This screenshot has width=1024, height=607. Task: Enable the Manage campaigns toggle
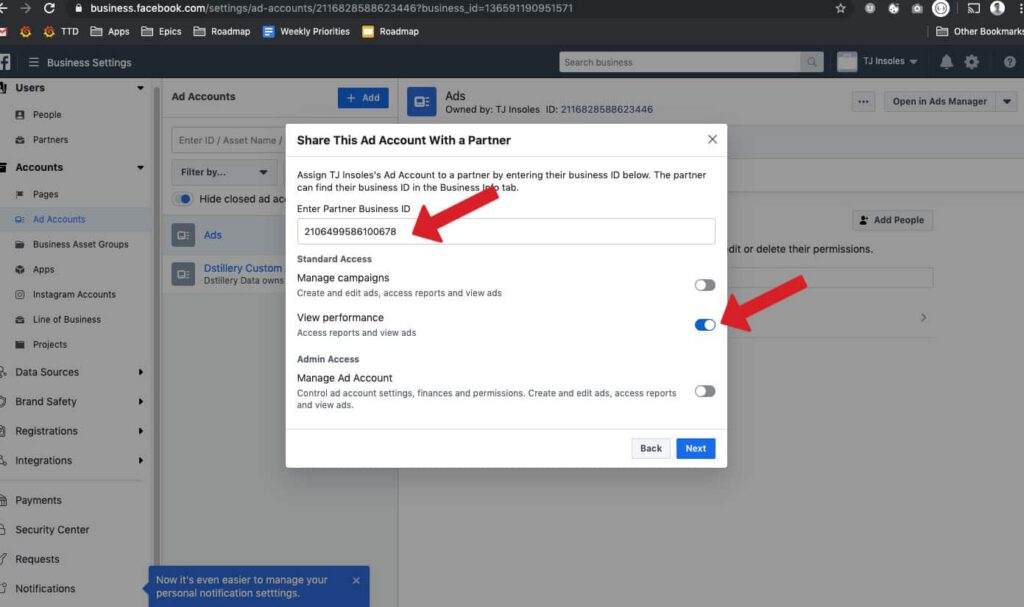coord(705,285)
